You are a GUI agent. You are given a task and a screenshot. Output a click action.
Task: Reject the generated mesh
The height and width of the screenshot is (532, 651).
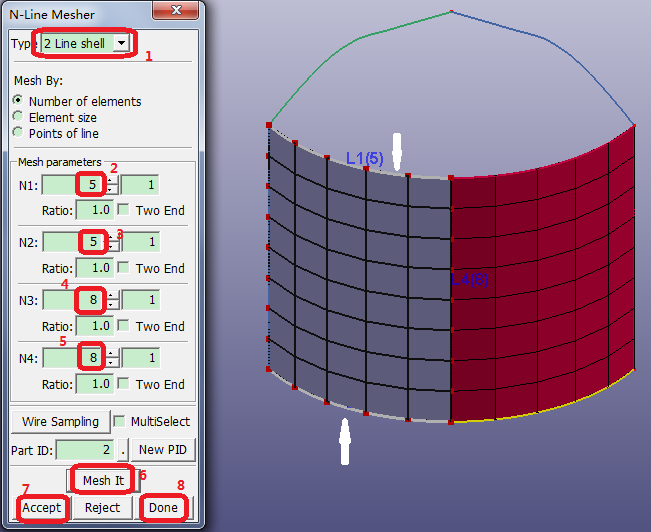point(102,508)
